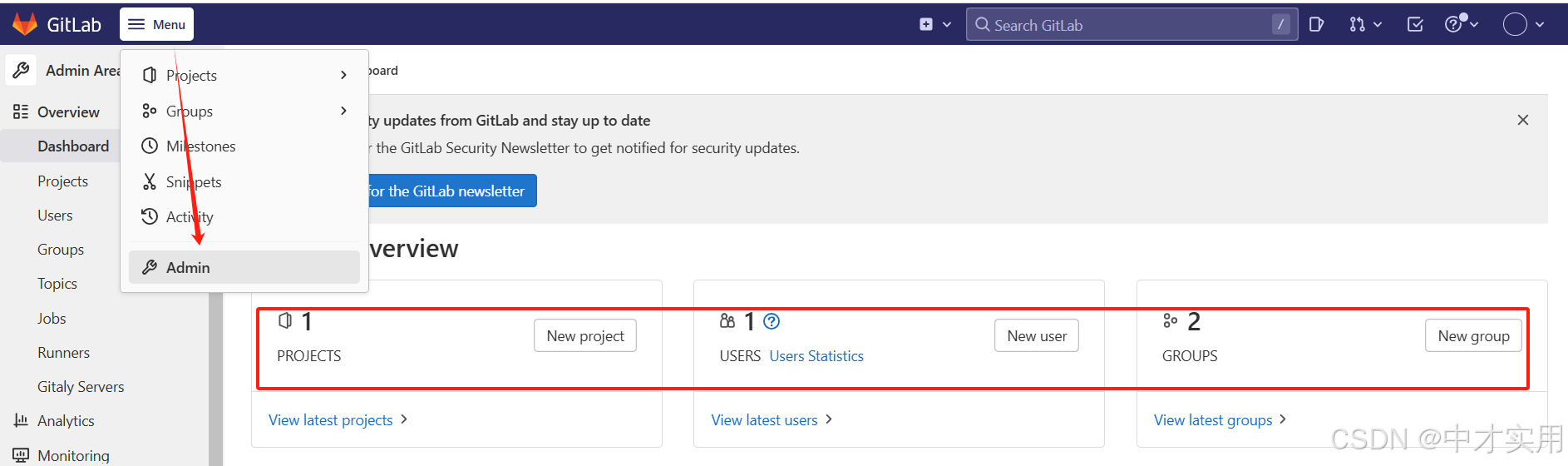Screen dimensions: 1568x466
Task: Dismiss the security newsletter banner
Action: coord(1523,120)
